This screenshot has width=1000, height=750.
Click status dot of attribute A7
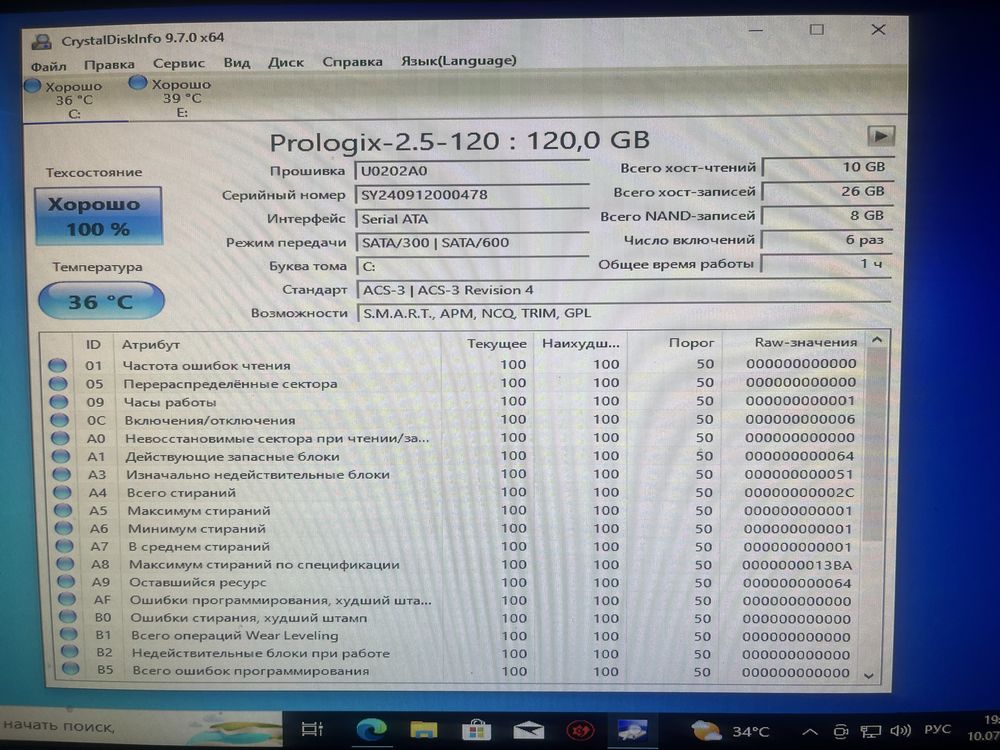click(x=64, y=546)
